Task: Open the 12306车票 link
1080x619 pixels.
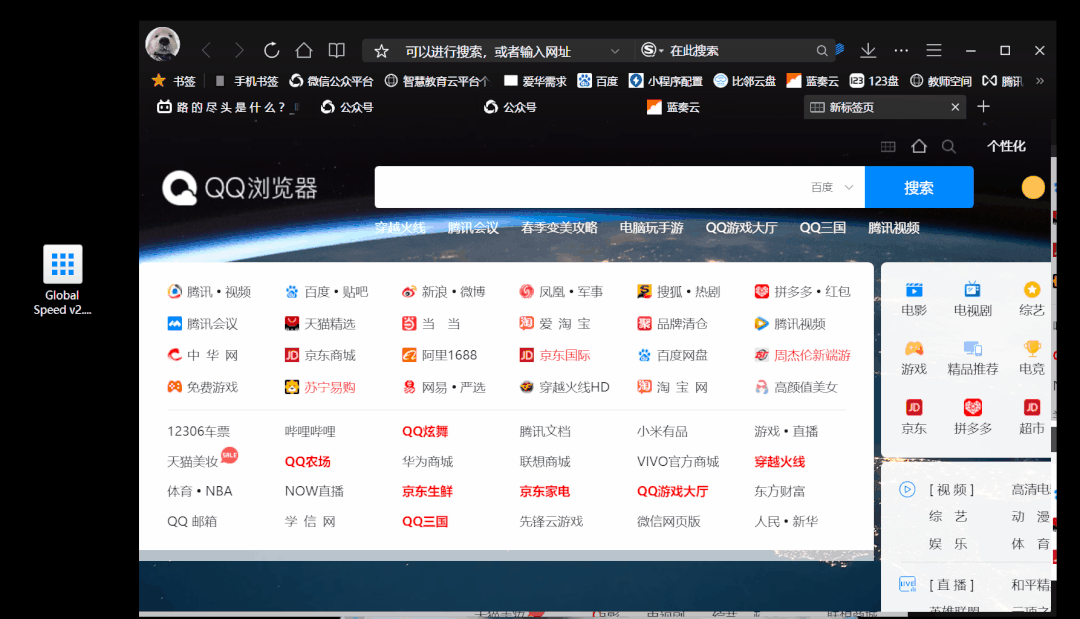Action: click(x=198, y=432)
